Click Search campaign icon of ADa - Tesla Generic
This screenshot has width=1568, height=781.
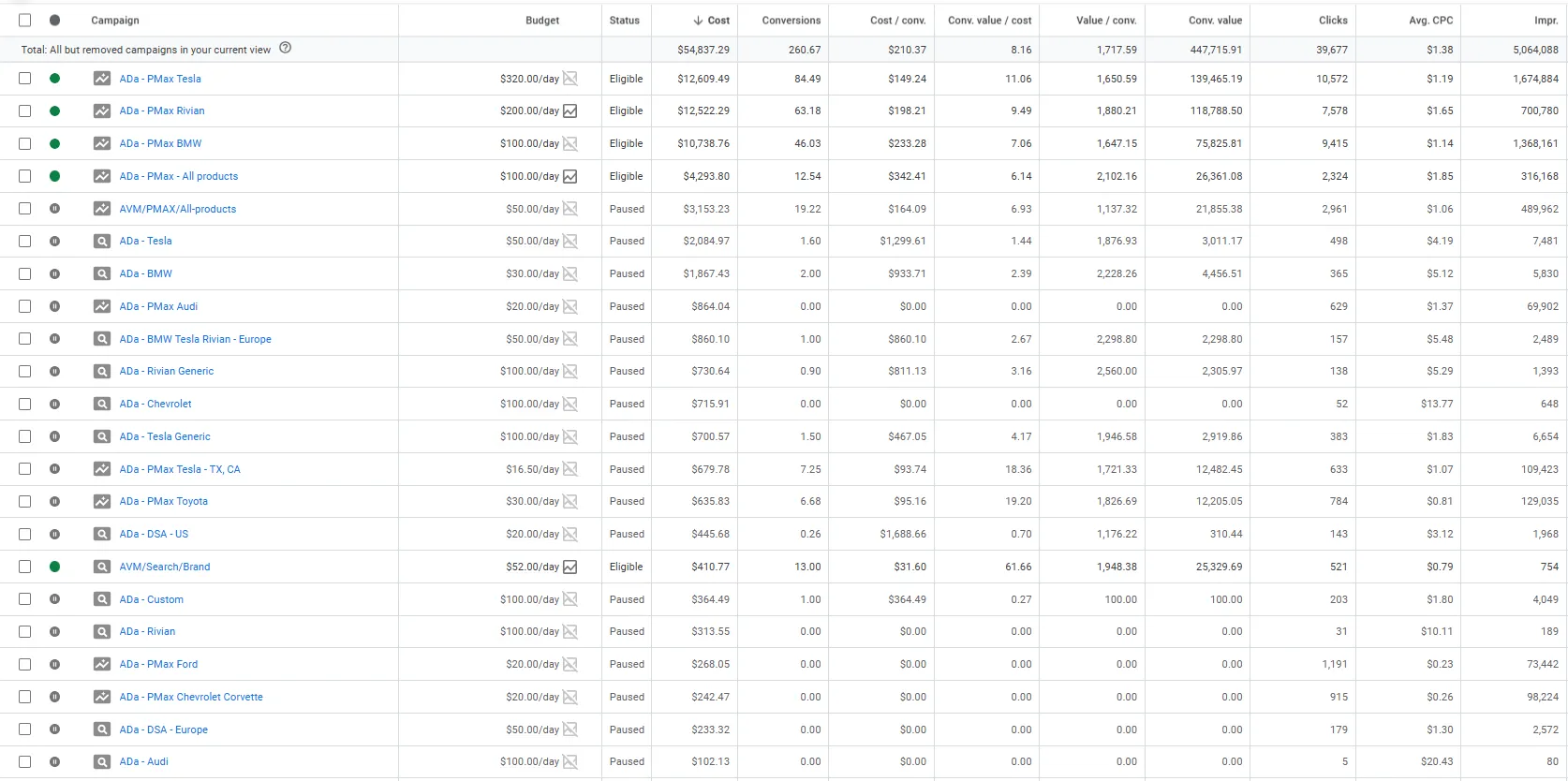[x=102, y=436]
